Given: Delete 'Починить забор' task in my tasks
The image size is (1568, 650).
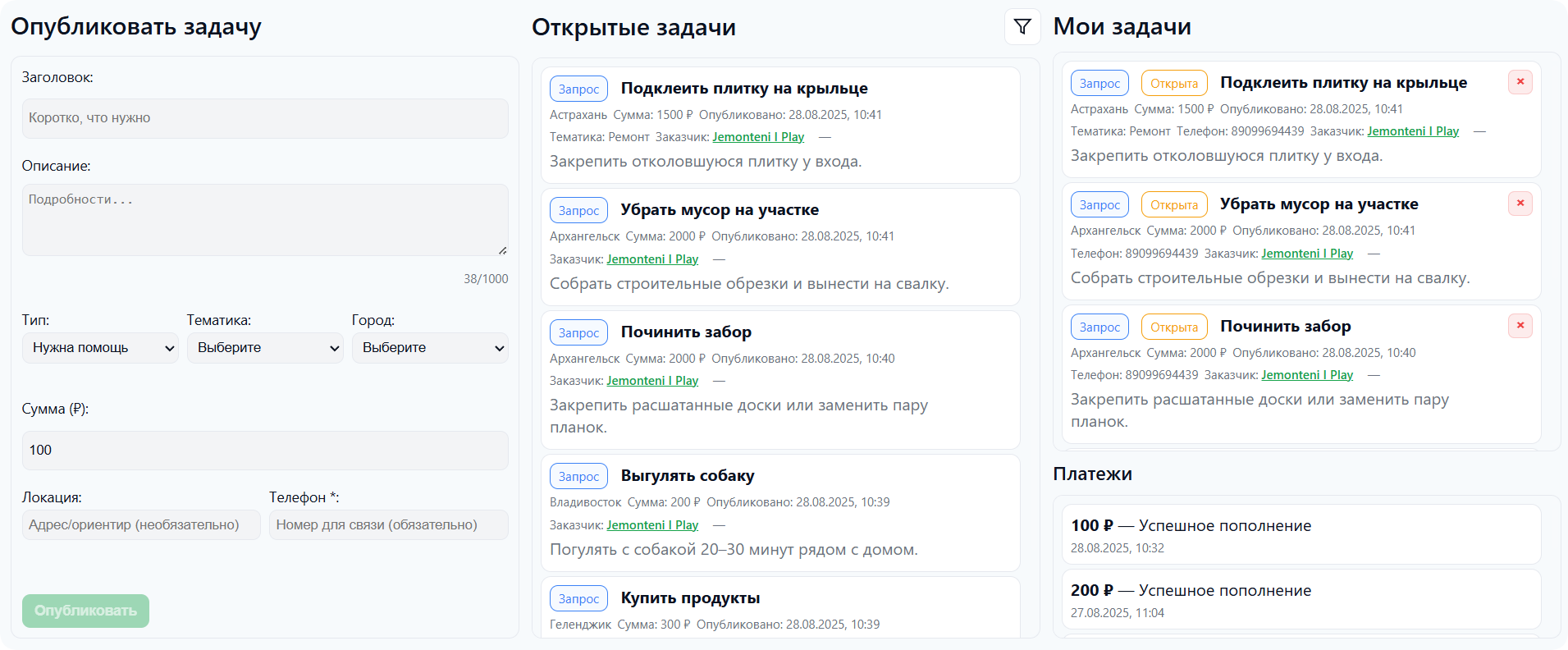Looking at the screenshot, I should tap(1520, 326).
